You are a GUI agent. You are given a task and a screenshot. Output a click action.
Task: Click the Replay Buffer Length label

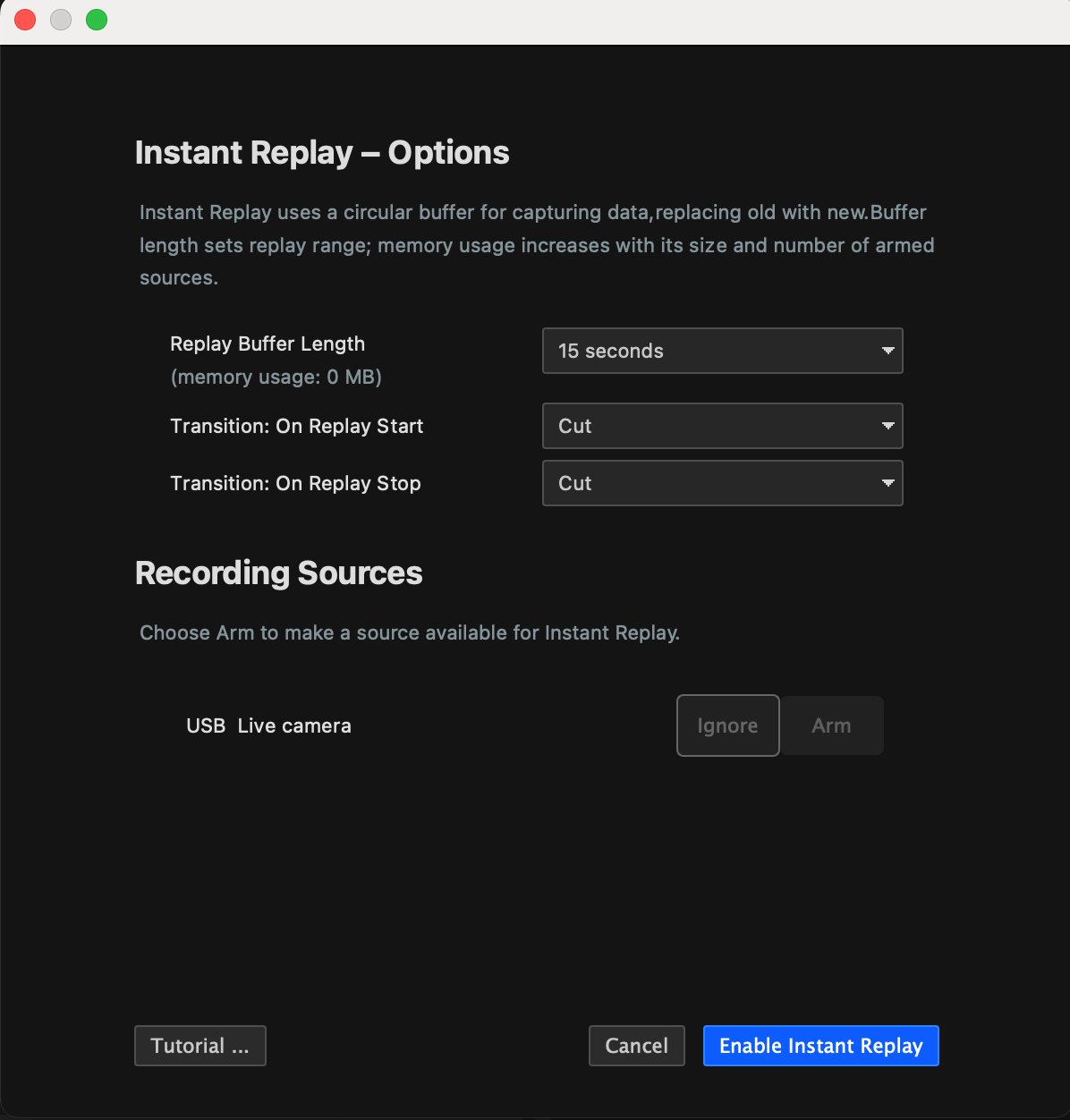click(x=267, y=344)
